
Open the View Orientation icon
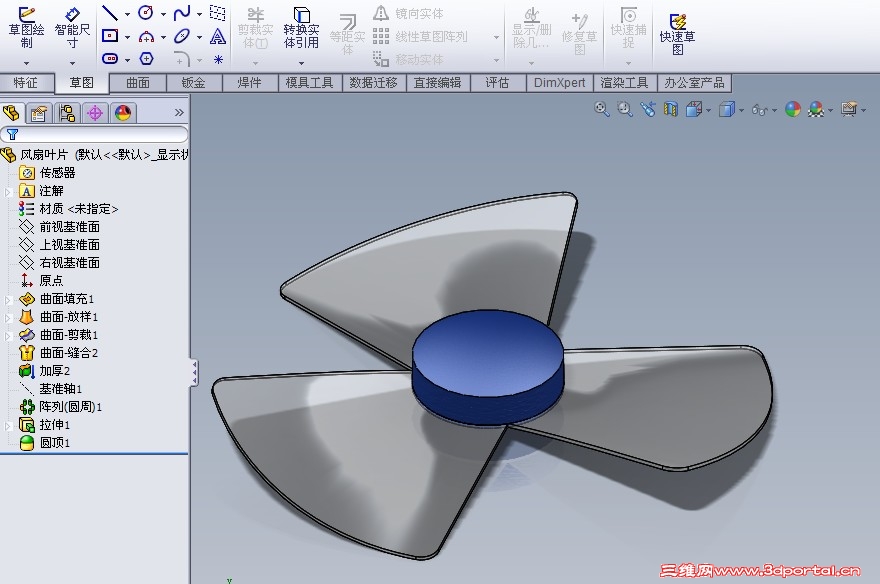pyautogui.click(x=694, y=109)
